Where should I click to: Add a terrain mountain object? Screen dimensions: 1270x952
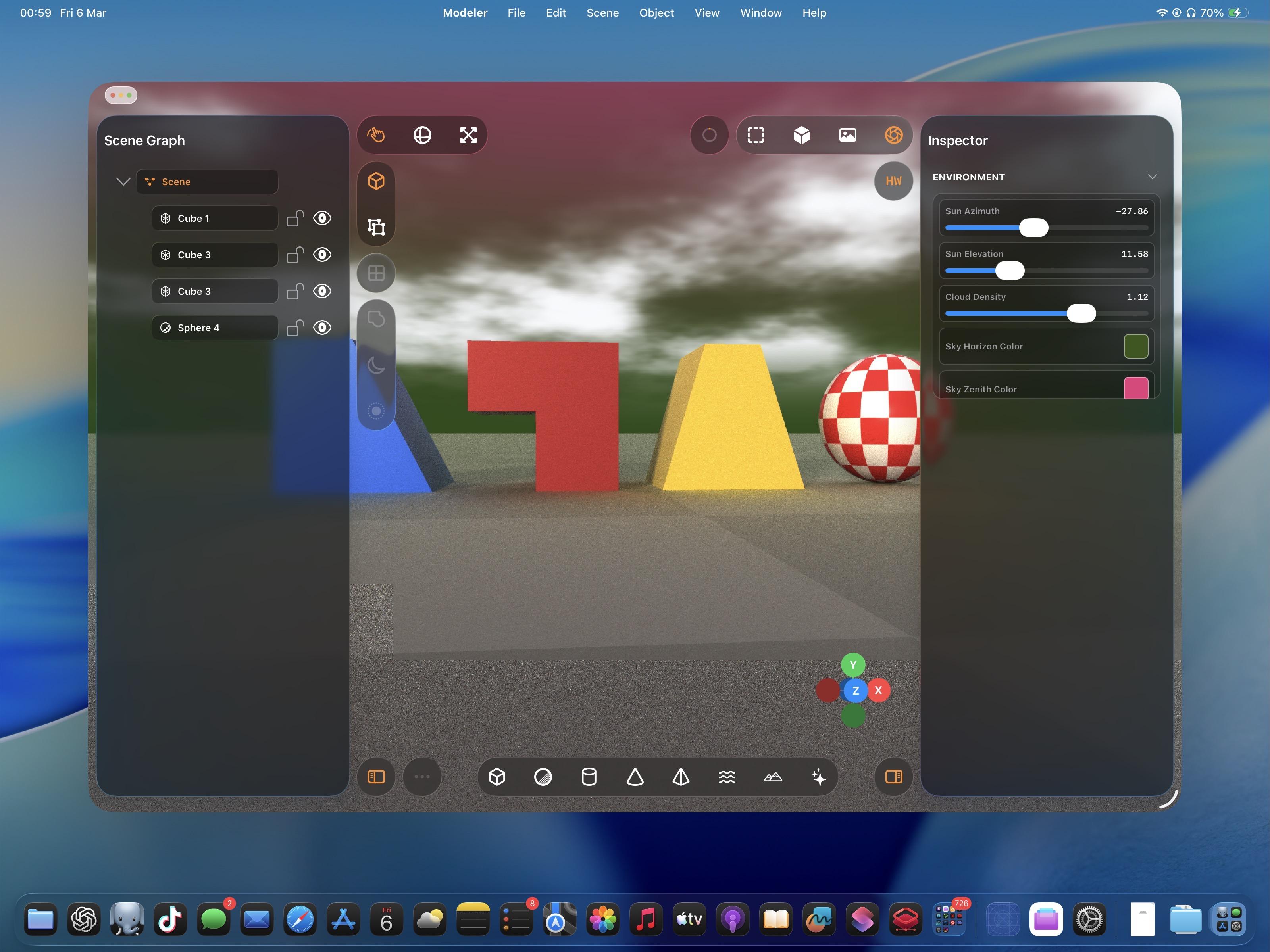coord(773,777)
